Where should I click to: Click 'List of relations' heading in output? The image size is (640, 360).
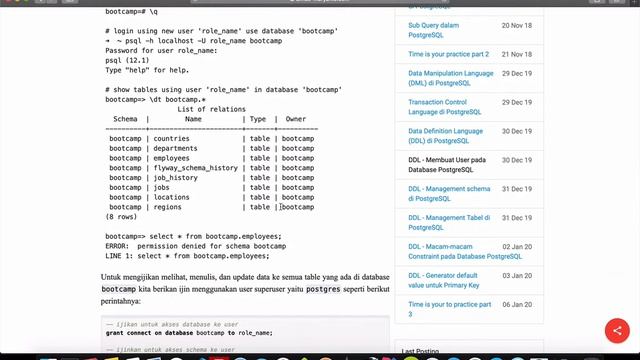tap(211, 109)
